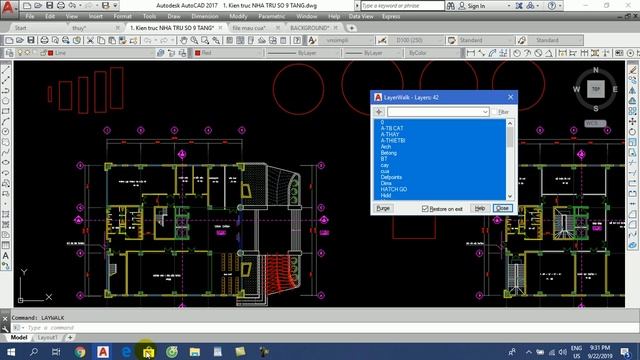
Task: Click the LayerWalk list scrollbar down arrow
Action: pyautogui.click(x=510, y=196)
